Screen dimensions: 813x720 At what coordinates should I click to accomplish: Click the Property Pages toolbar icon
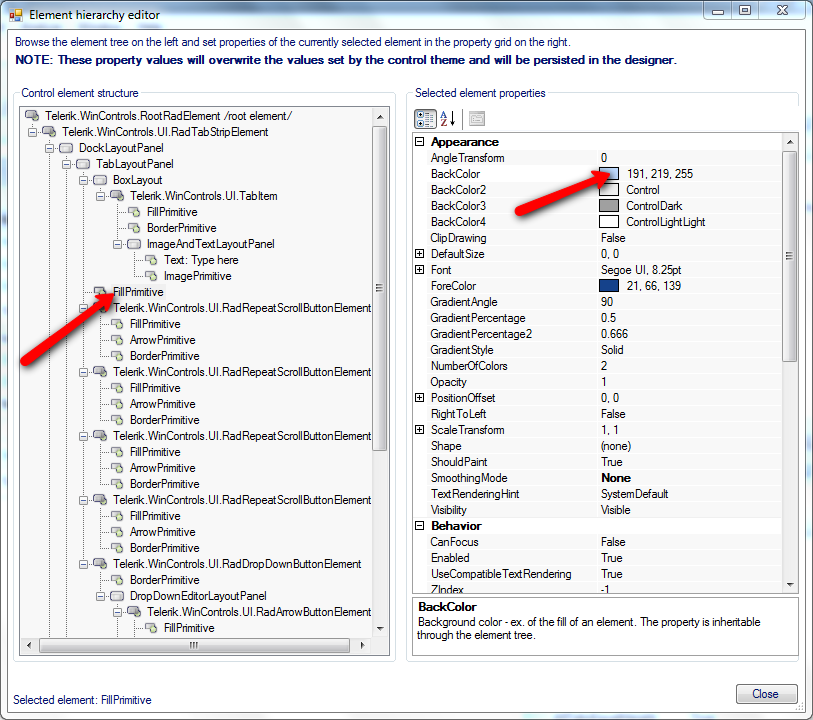476,119
